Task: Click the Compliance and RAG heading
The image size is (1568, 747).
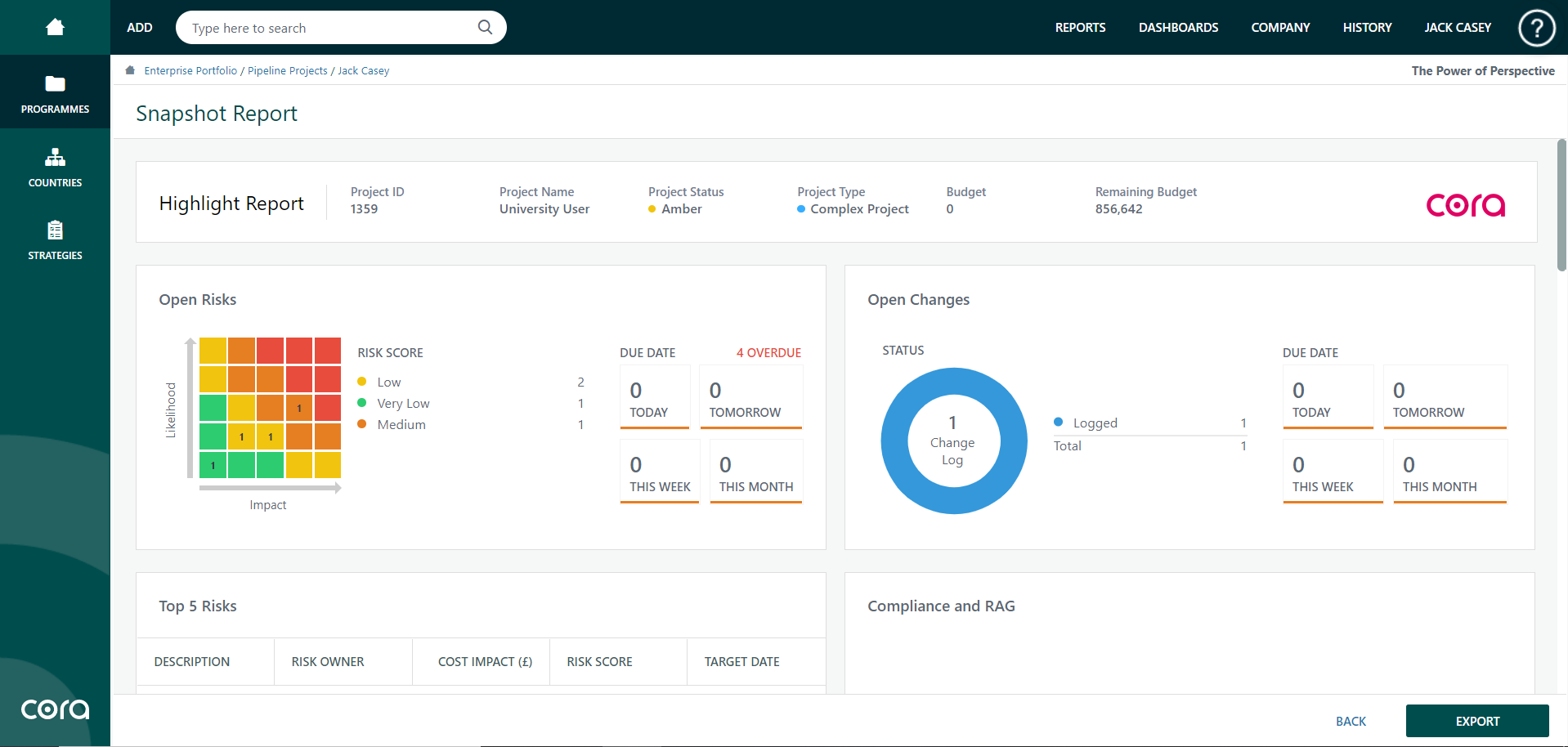Action: click(x=941, y=606)
